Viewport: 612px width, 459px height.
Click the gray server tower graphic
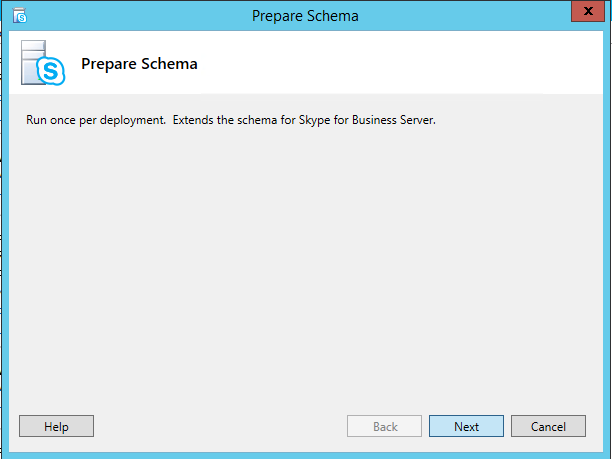[x=32, y=57]
